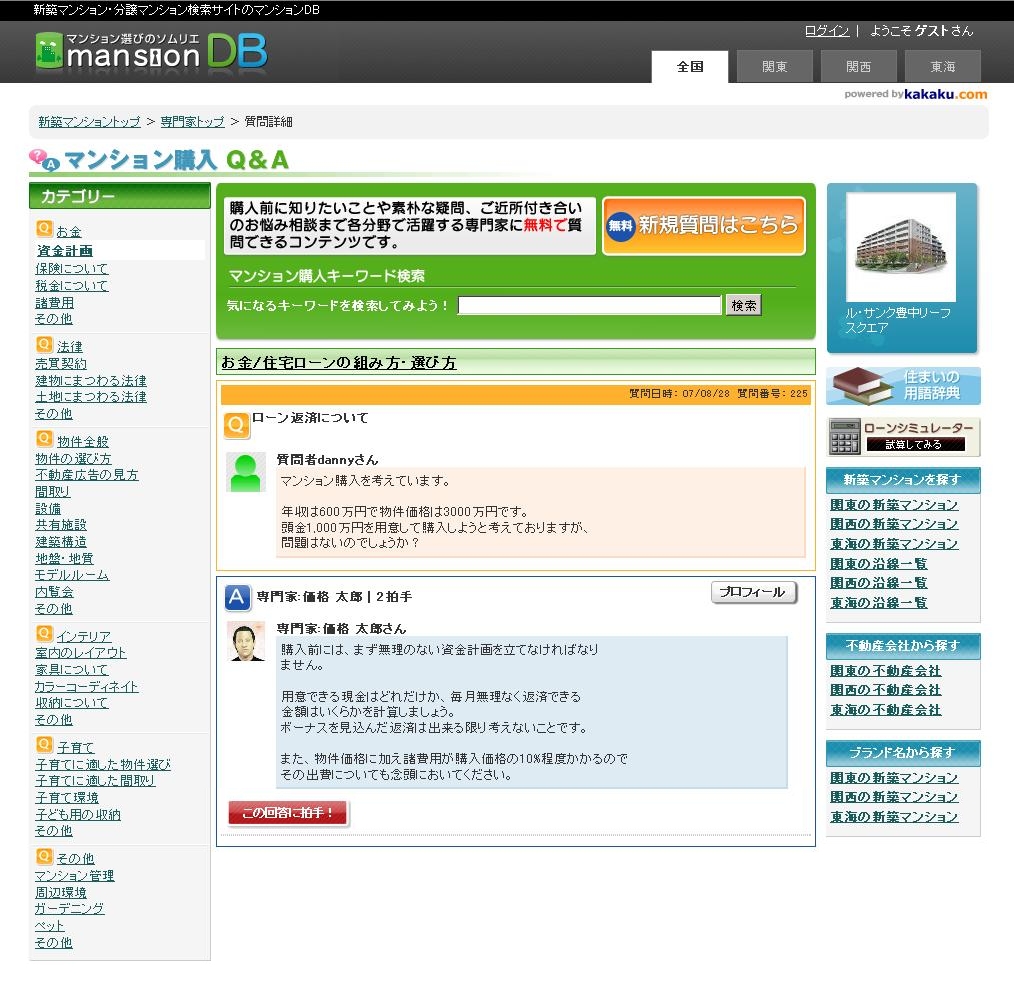This screenshot has height=983, width=1015.
Task: Open the ログイン link
Action: click(x=826, y=31)
